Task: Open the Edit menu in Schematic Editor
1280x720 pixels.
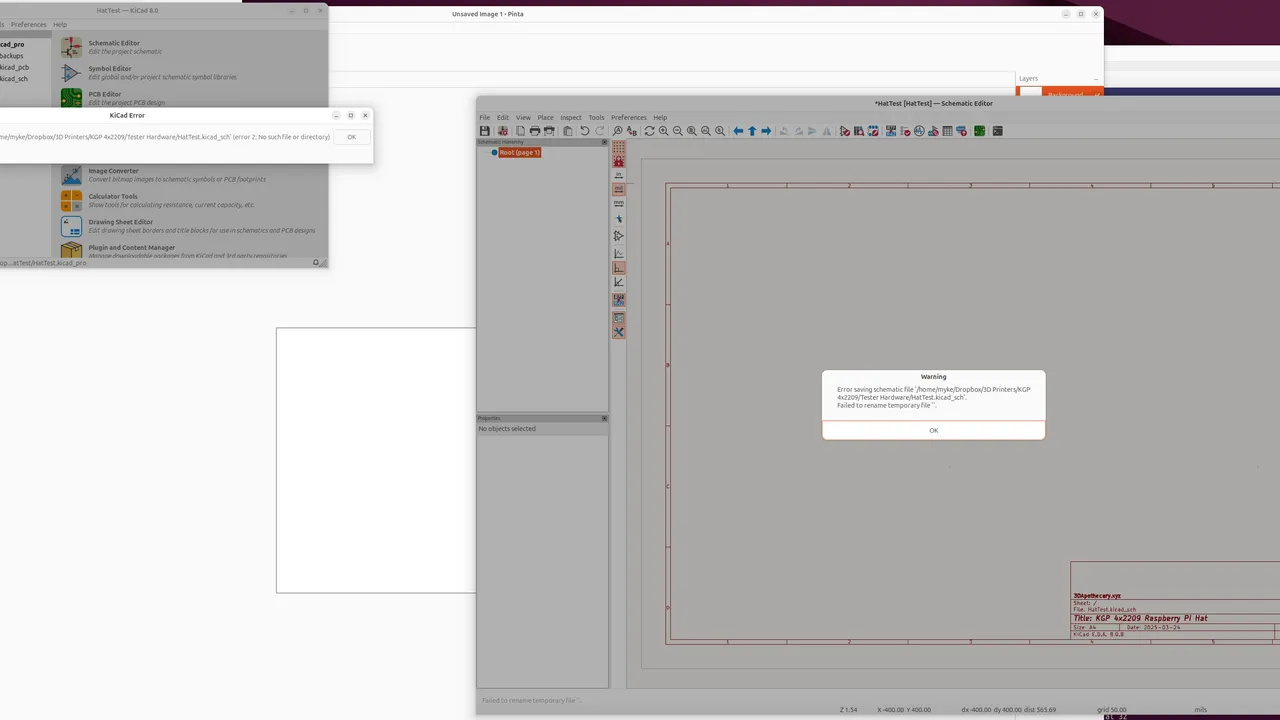Action: [x=503, y=117]
